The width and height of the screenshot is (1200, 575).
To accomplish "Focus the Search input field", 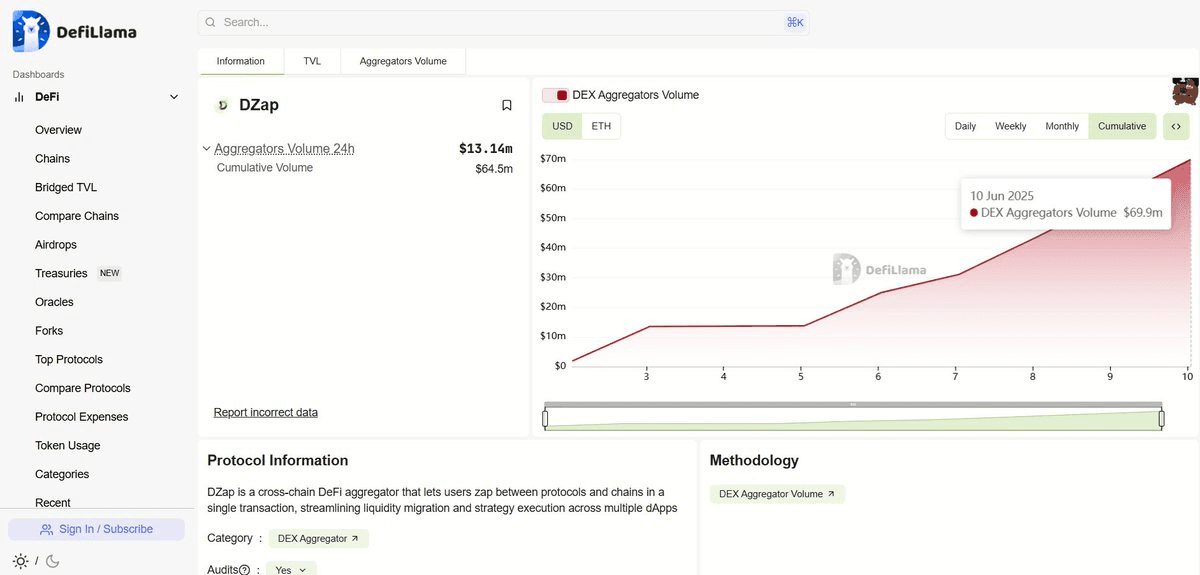I will tap(503, 22).
